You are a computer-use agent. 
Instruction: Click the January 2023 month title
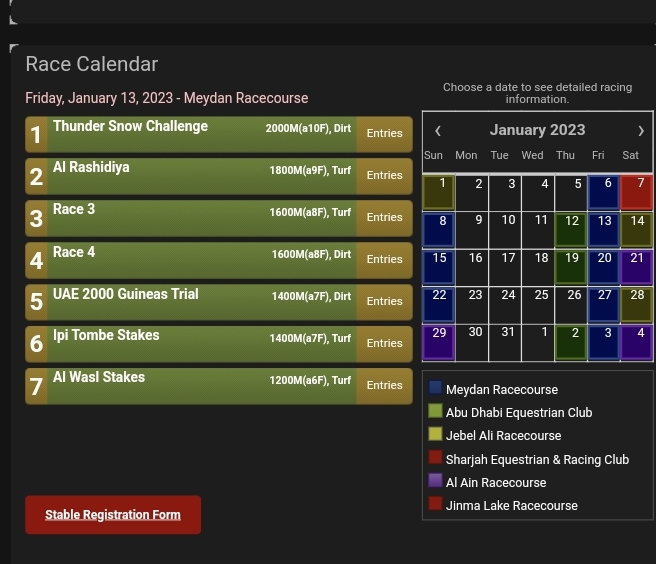tap(538, 130)
